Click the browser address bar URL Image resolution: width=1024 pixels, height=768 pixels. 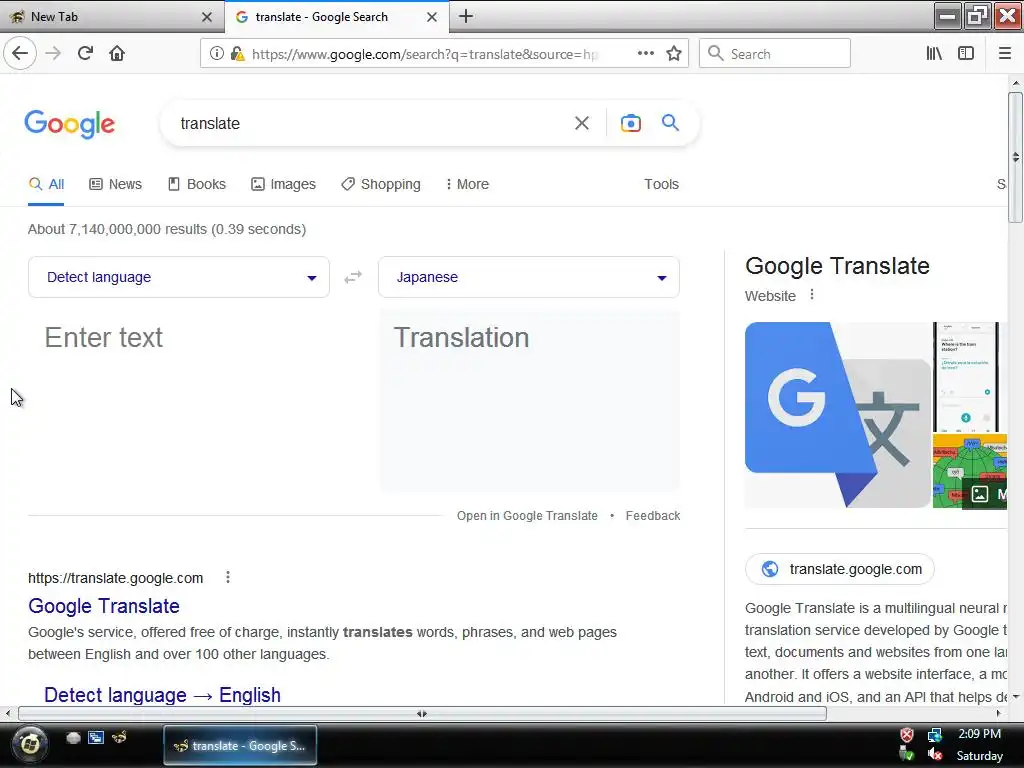point(425,54)
